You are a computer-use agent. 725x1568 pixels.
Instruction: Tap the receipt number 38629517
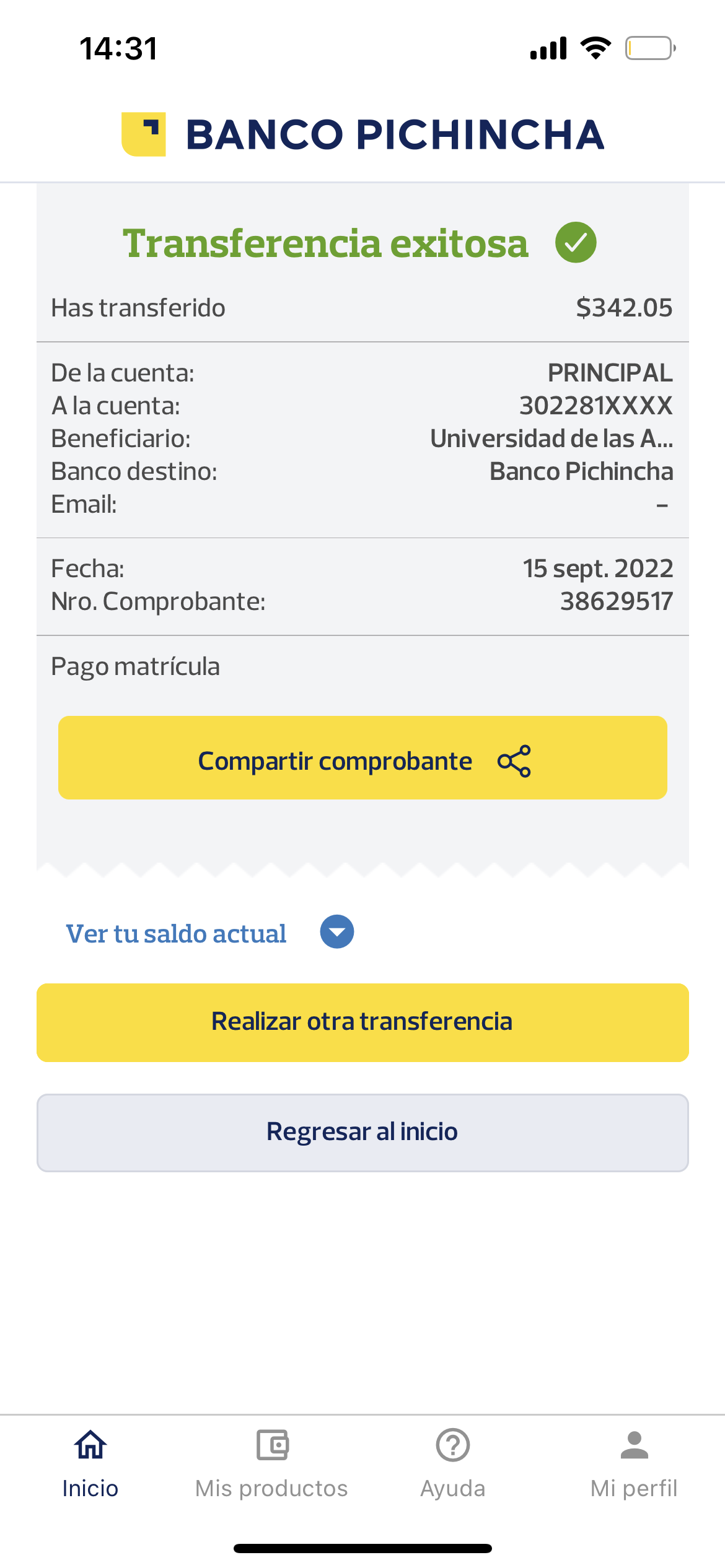tap(616, 601)
